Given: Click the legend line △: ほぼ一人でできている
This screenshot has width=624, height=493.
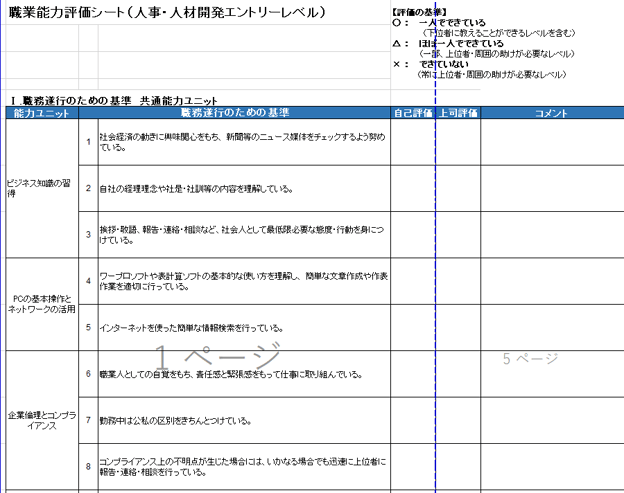Looking at the screenshot, I should 448,43.
